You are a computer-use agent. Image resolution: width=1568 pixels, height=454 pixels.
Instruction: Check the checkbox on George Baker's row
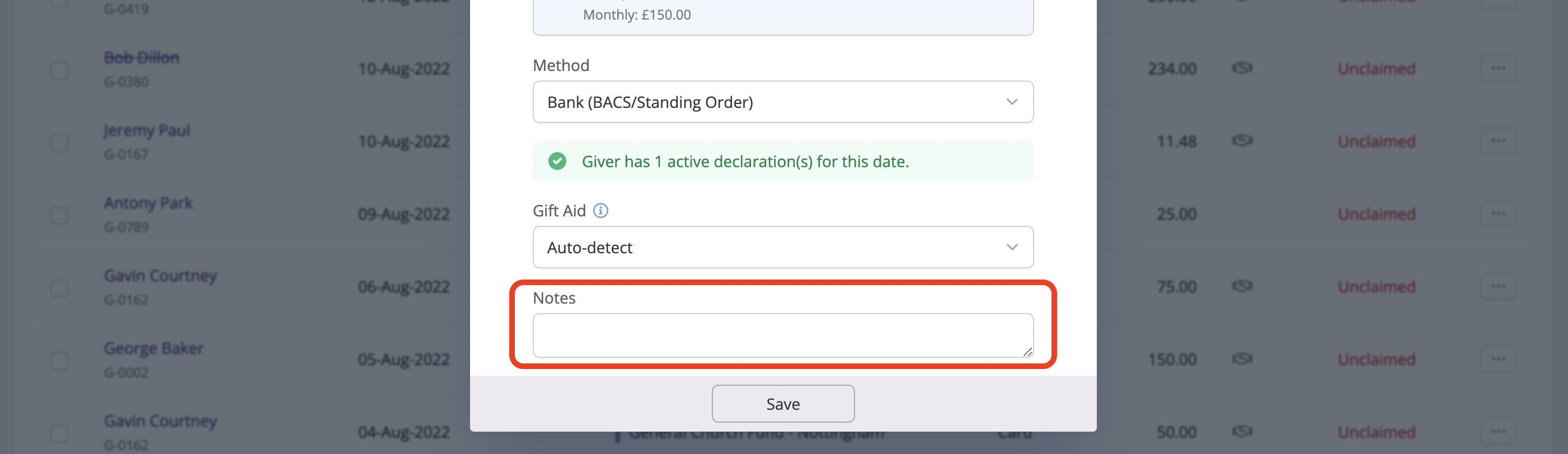point(58,360)
